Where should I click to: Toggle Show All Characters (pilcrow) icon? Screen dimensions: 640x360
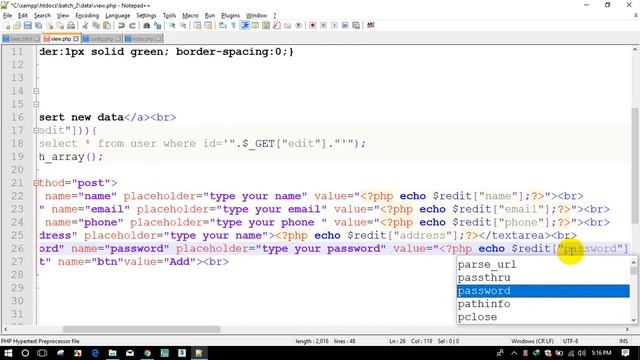coord(233,26)
